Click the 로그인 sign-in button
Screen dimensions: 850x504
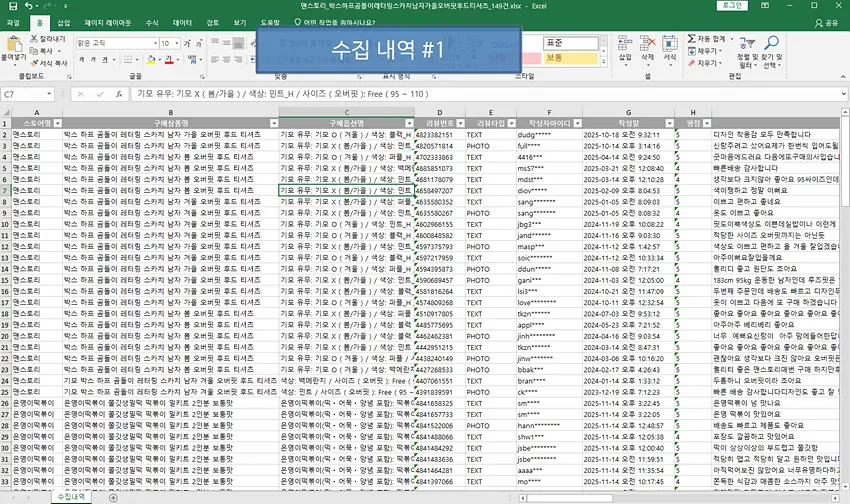(732, 5)
